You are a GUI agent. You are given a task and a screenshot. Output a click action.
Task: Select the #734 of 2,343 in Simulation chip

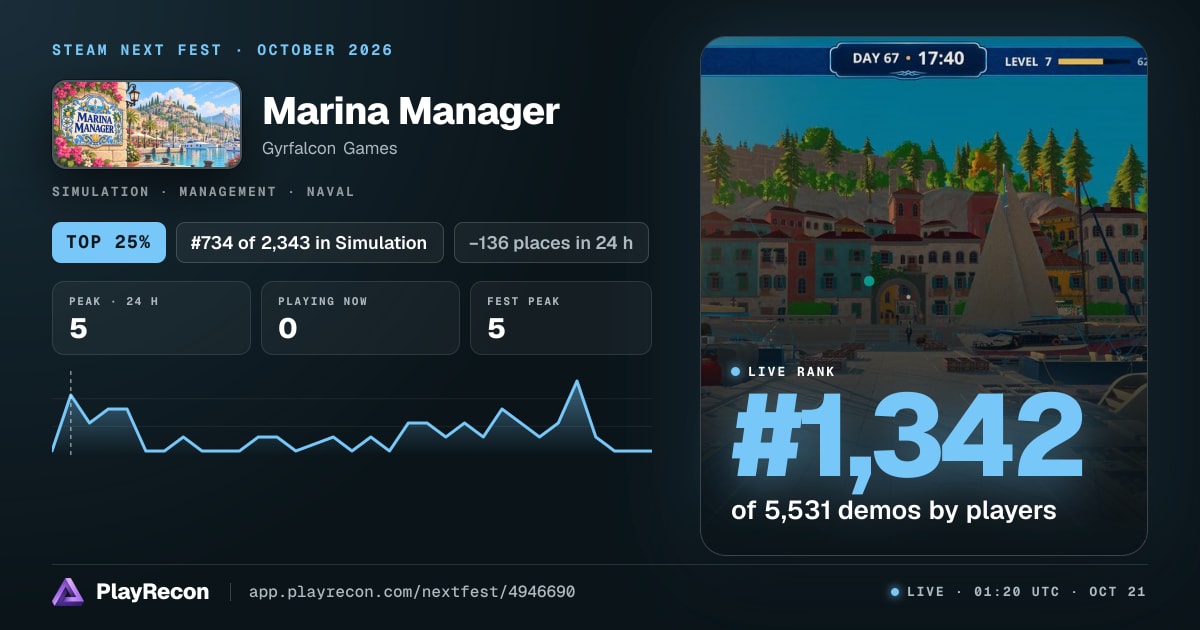pos(310,242)
